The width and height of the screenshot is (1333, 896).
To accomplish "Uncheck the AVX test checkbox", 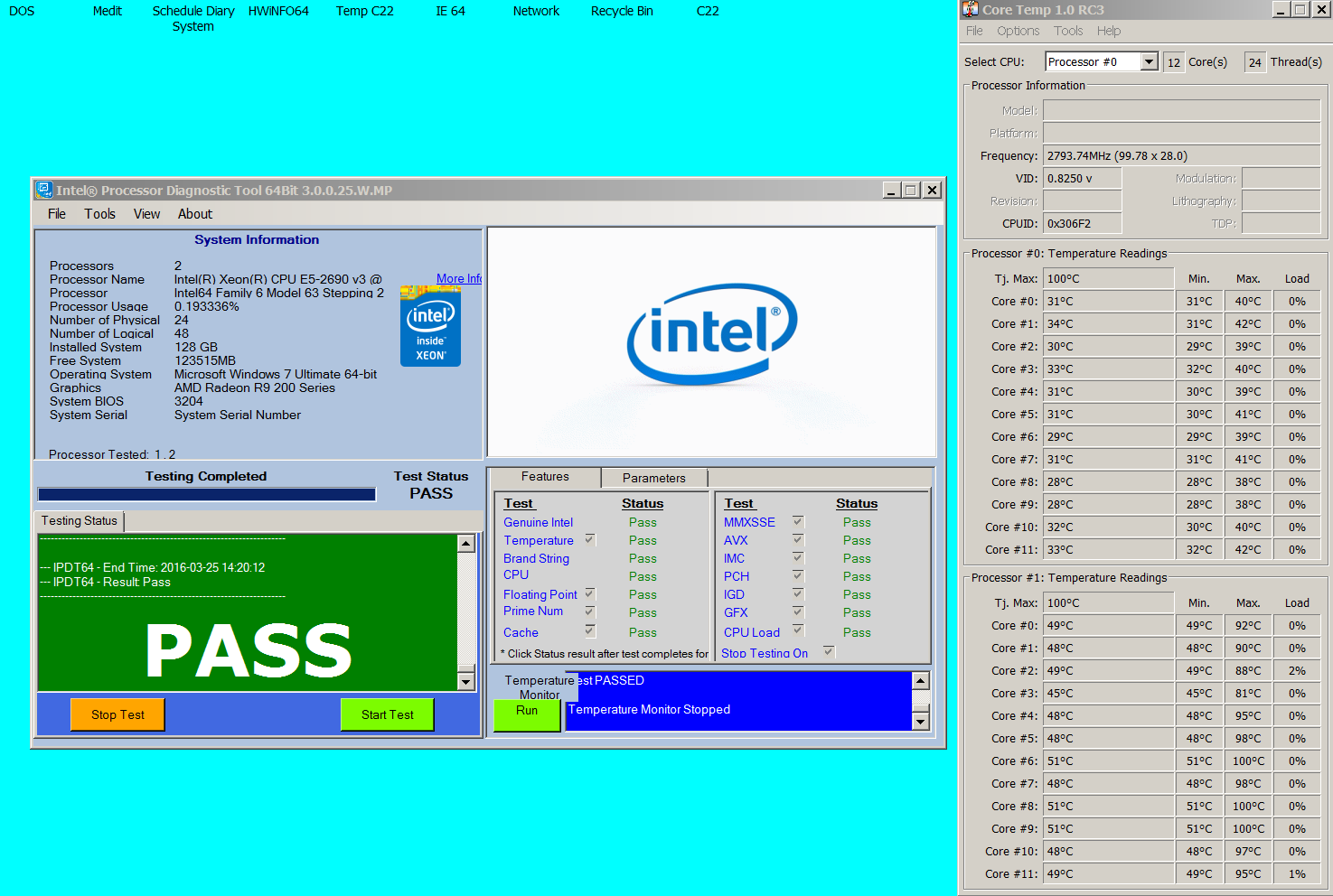I will [x=798, y=539].
